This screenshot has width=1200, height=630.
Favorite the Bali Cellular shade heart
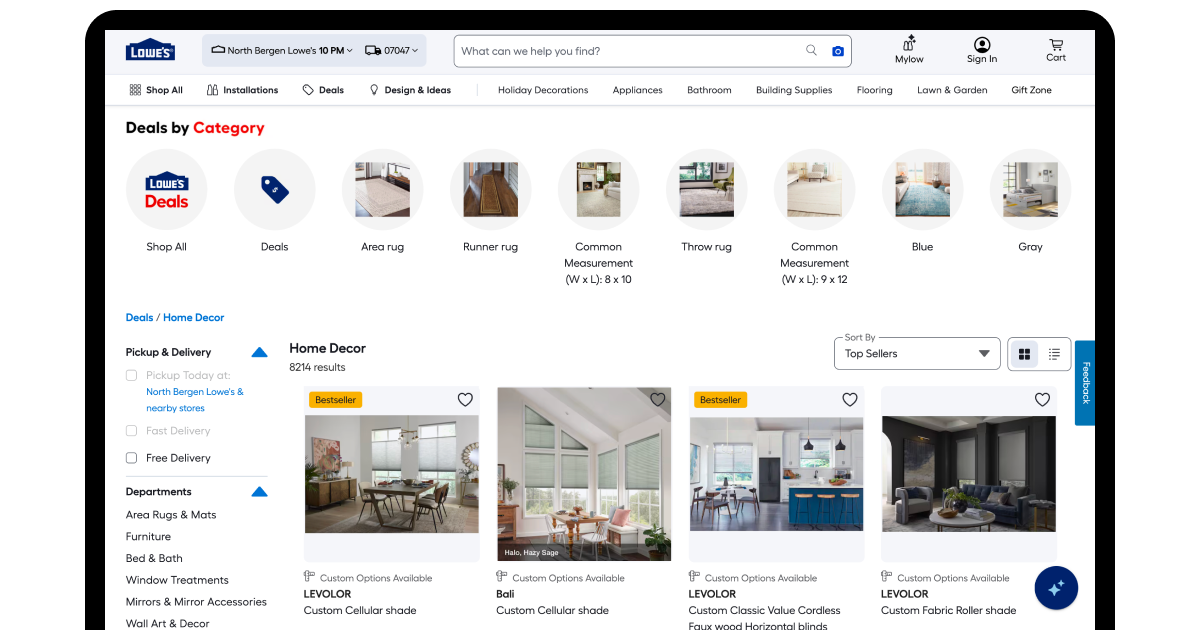[x=657, y=399]
